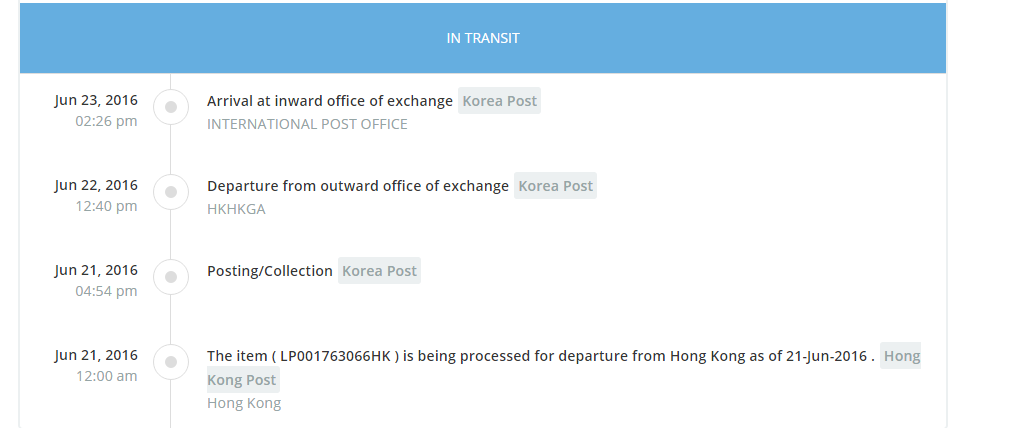
Task: Click Korea Post tag on the departure event
Action: point(555,186)
